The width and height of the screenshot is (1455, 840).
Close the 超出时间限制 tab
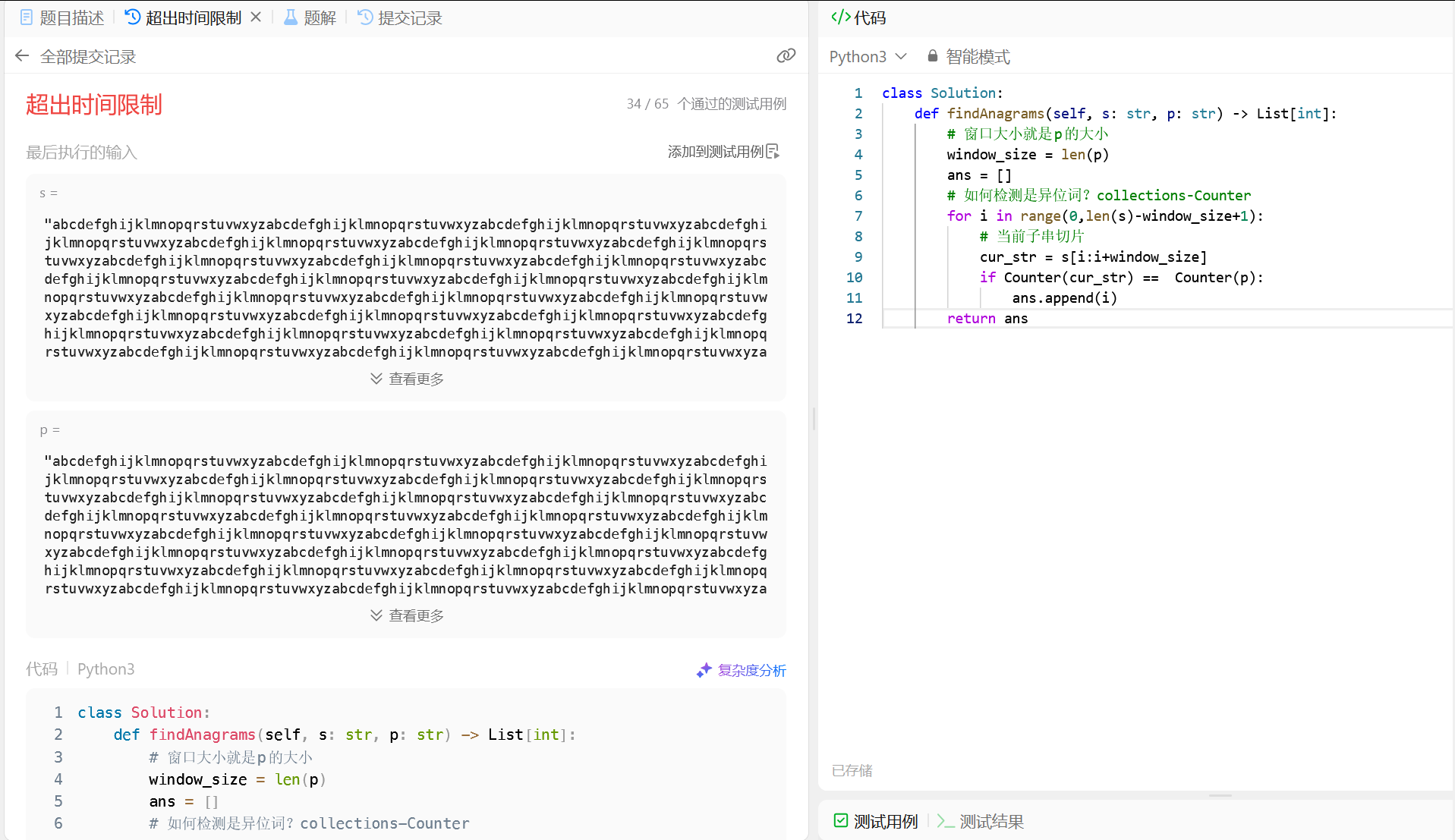[x=256, y=17]
